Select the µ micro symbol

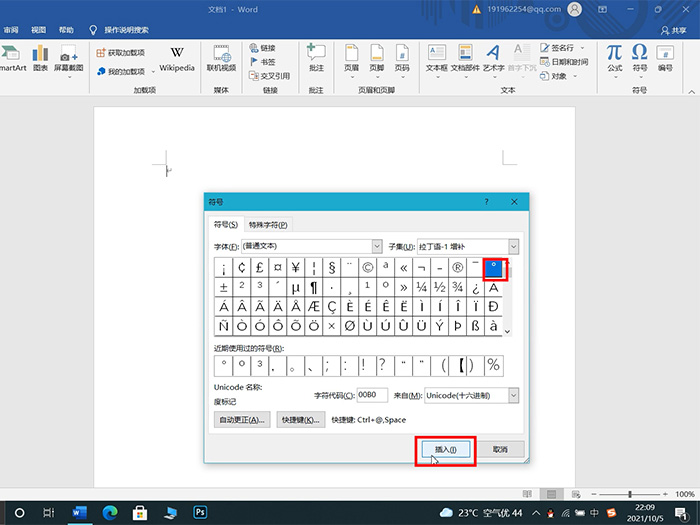tap(296, 287)
